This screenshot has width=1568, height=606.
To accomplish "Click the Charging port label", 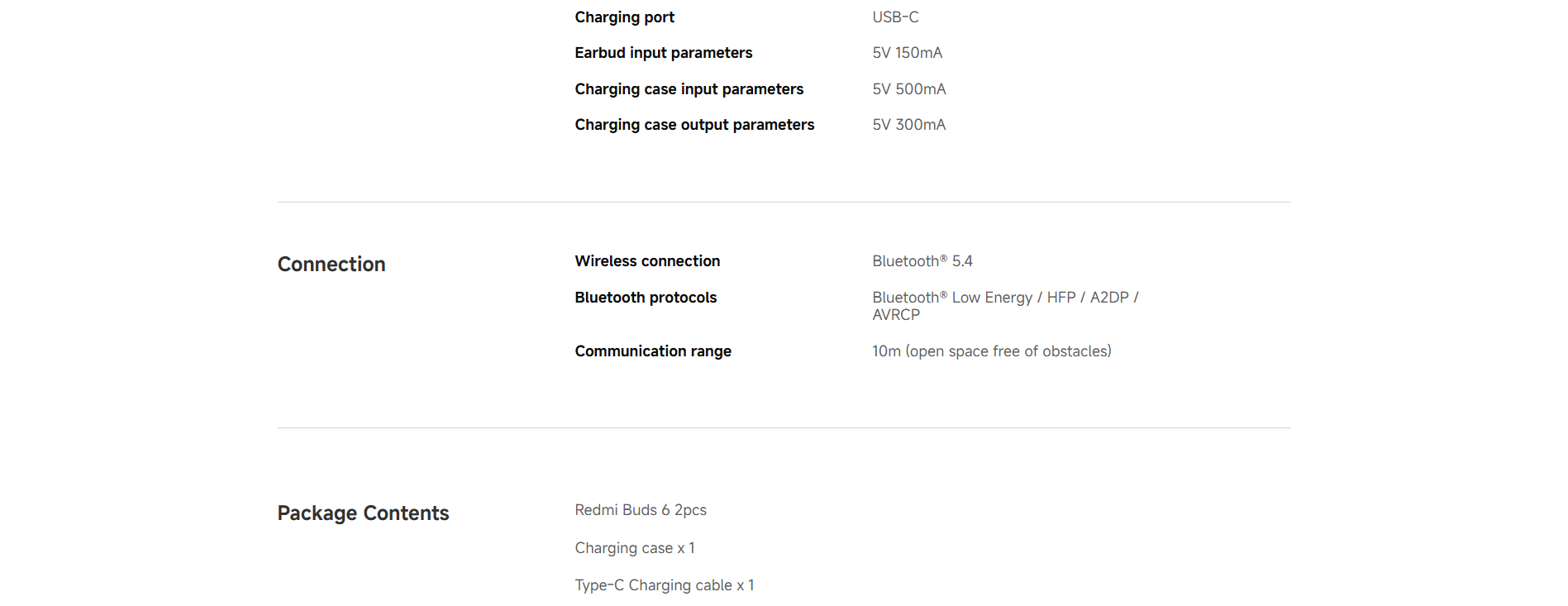I will click(624, 17).
